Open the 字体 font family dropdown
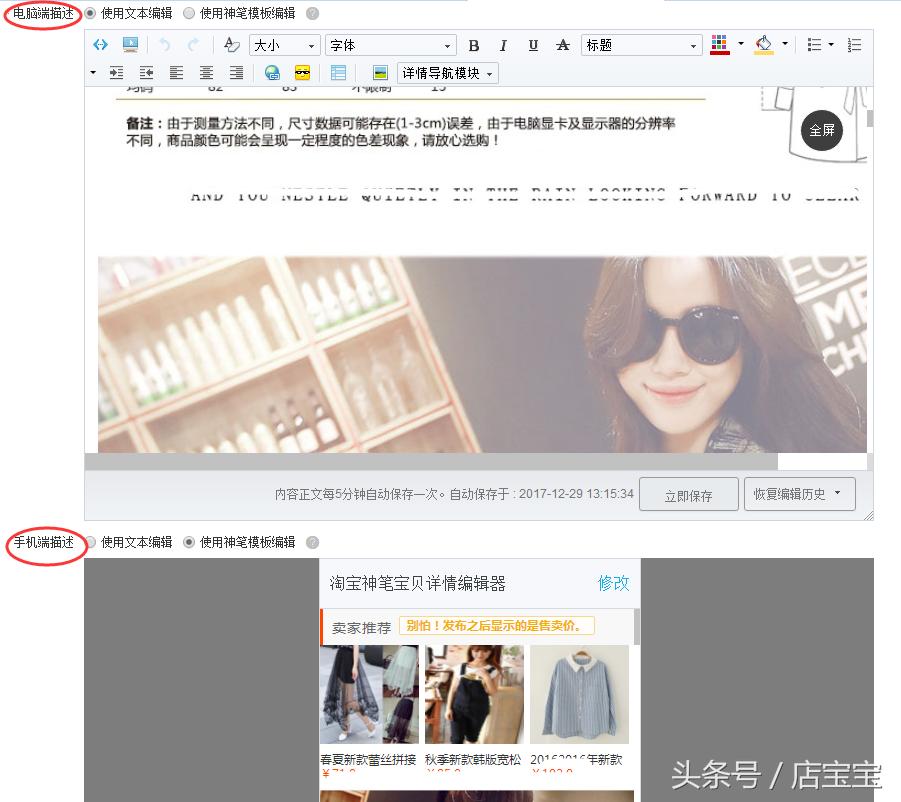901x802 pixels. coord(390,45)
